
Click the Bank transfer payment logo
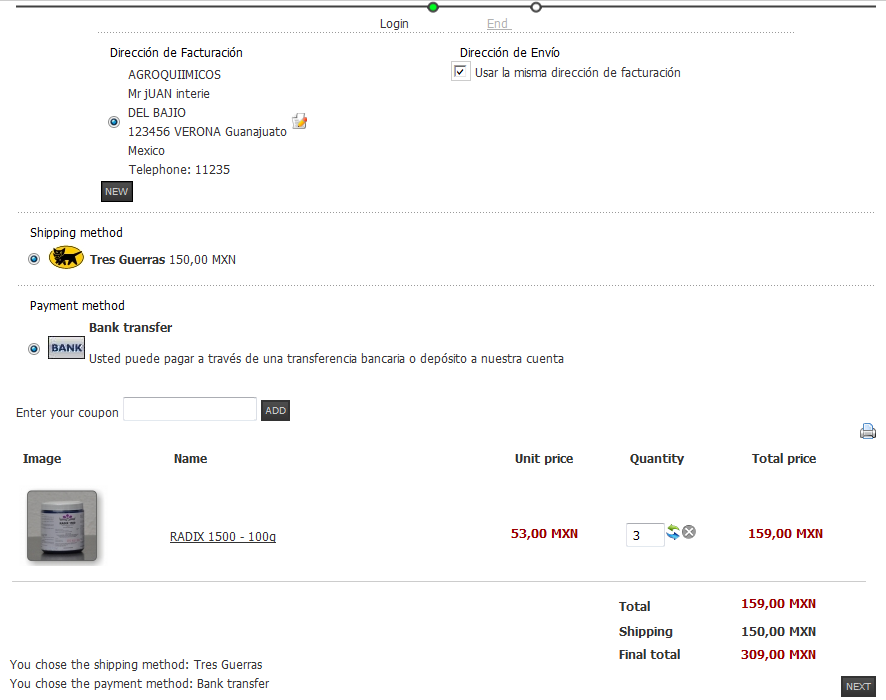[66, 348]
